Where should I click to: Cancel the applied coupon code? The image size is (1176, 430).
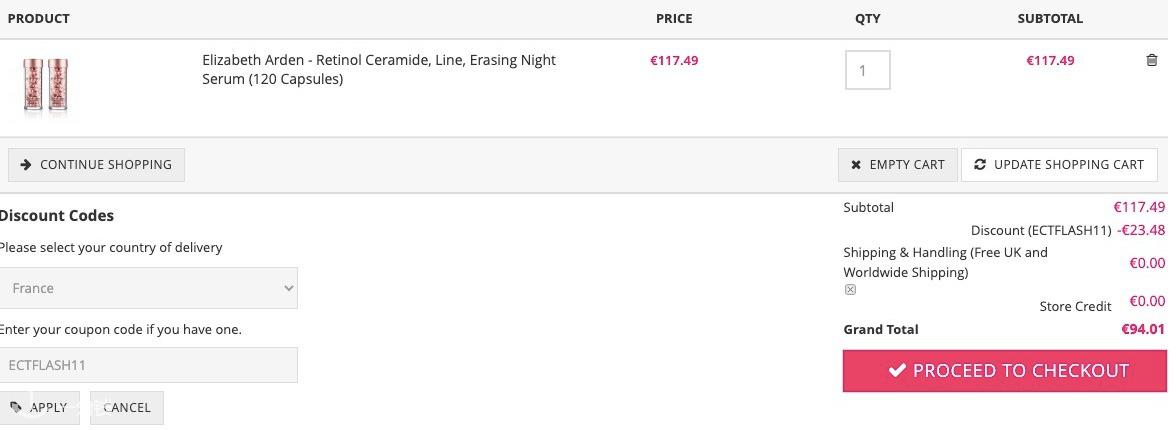(x=126, y=407)
